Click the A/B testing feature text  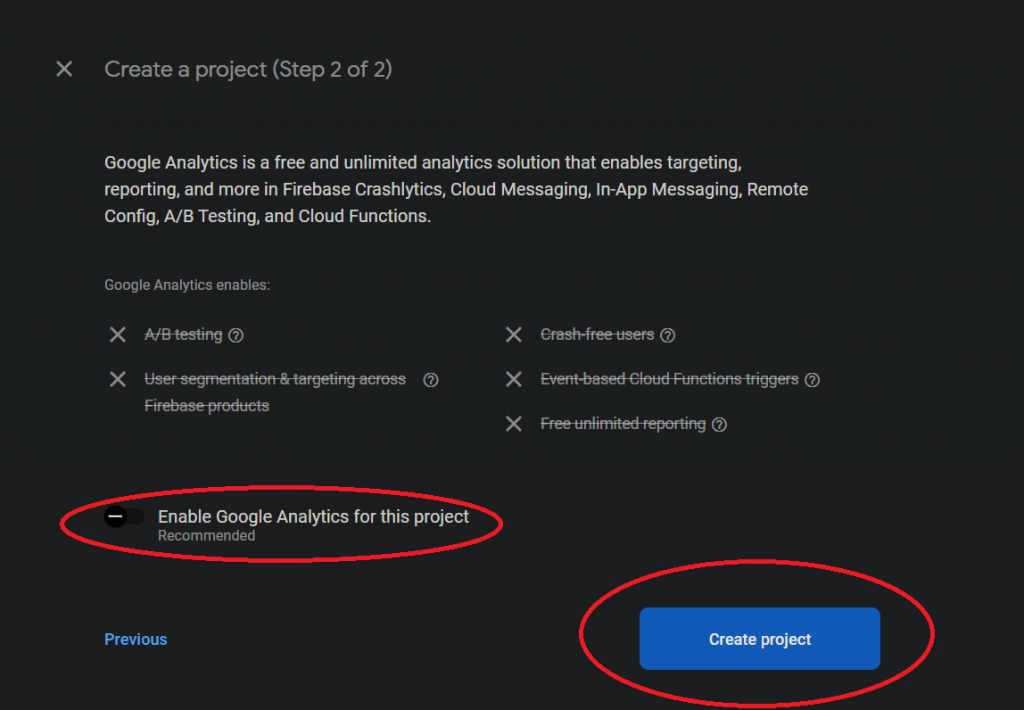pyautogui.click(x=183, y=334)
